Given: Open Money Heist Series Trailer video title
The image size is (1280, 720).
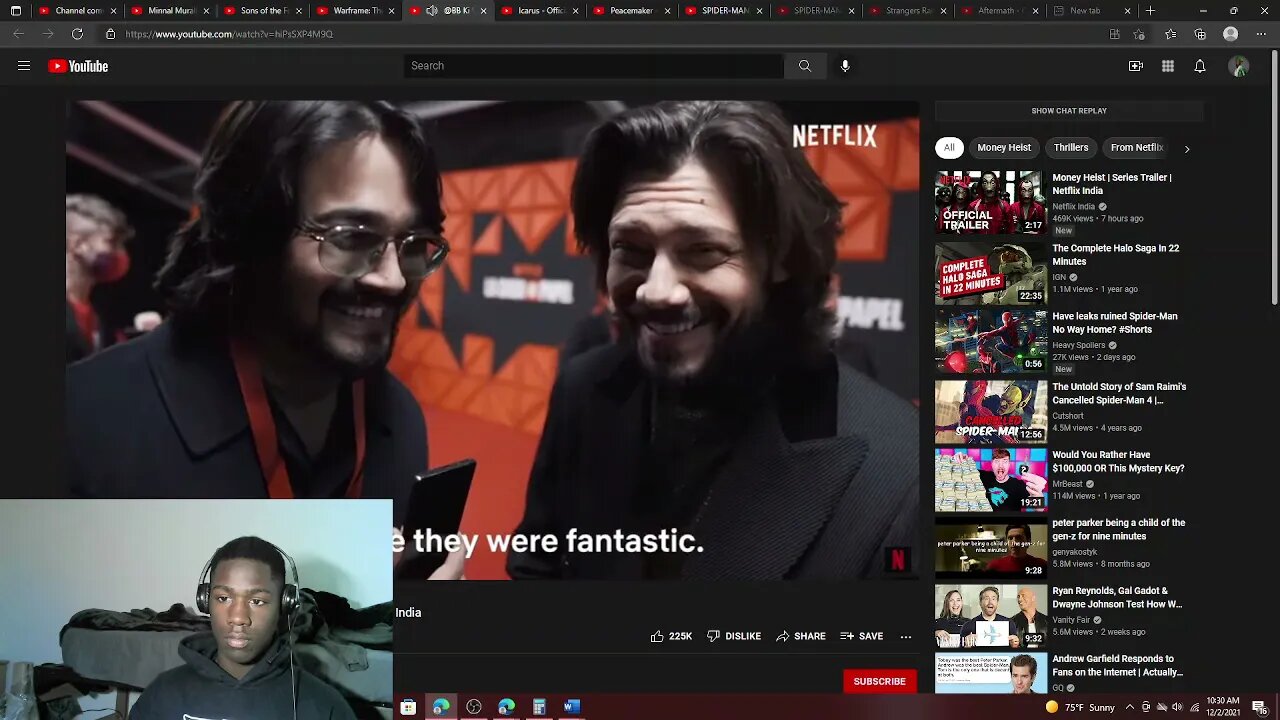Looking at the screenshot, I should 1112,184.
